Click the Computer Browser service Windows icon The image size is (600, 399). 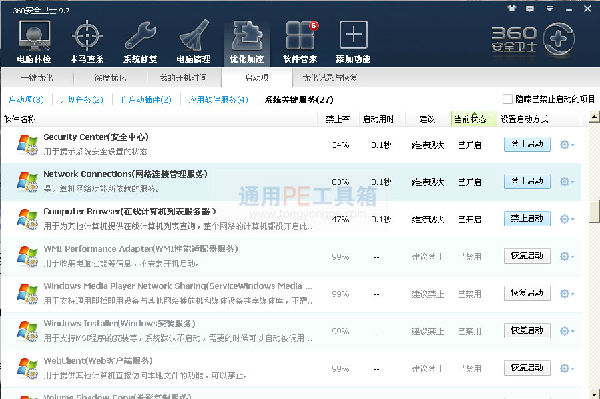click(x=27, y=219)
